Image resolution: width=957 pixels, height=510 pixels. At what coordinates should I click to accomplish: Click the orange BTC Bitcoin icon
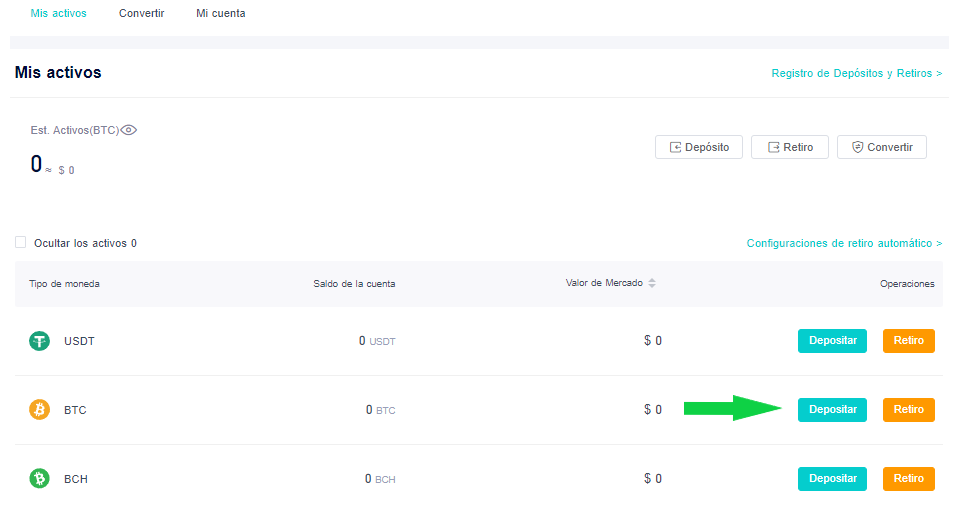(x=40, y=409)
